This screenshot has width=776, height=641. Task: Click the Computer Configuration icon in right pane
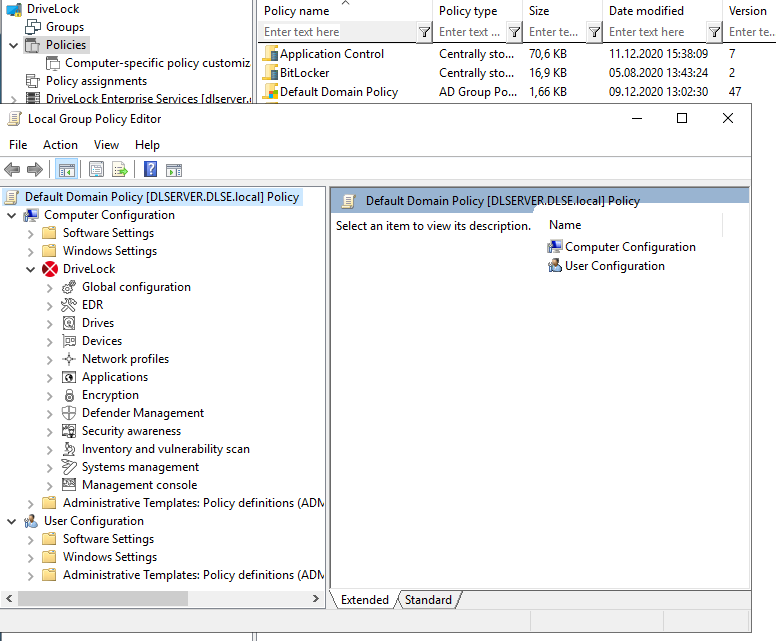click(x=555, y=247)
